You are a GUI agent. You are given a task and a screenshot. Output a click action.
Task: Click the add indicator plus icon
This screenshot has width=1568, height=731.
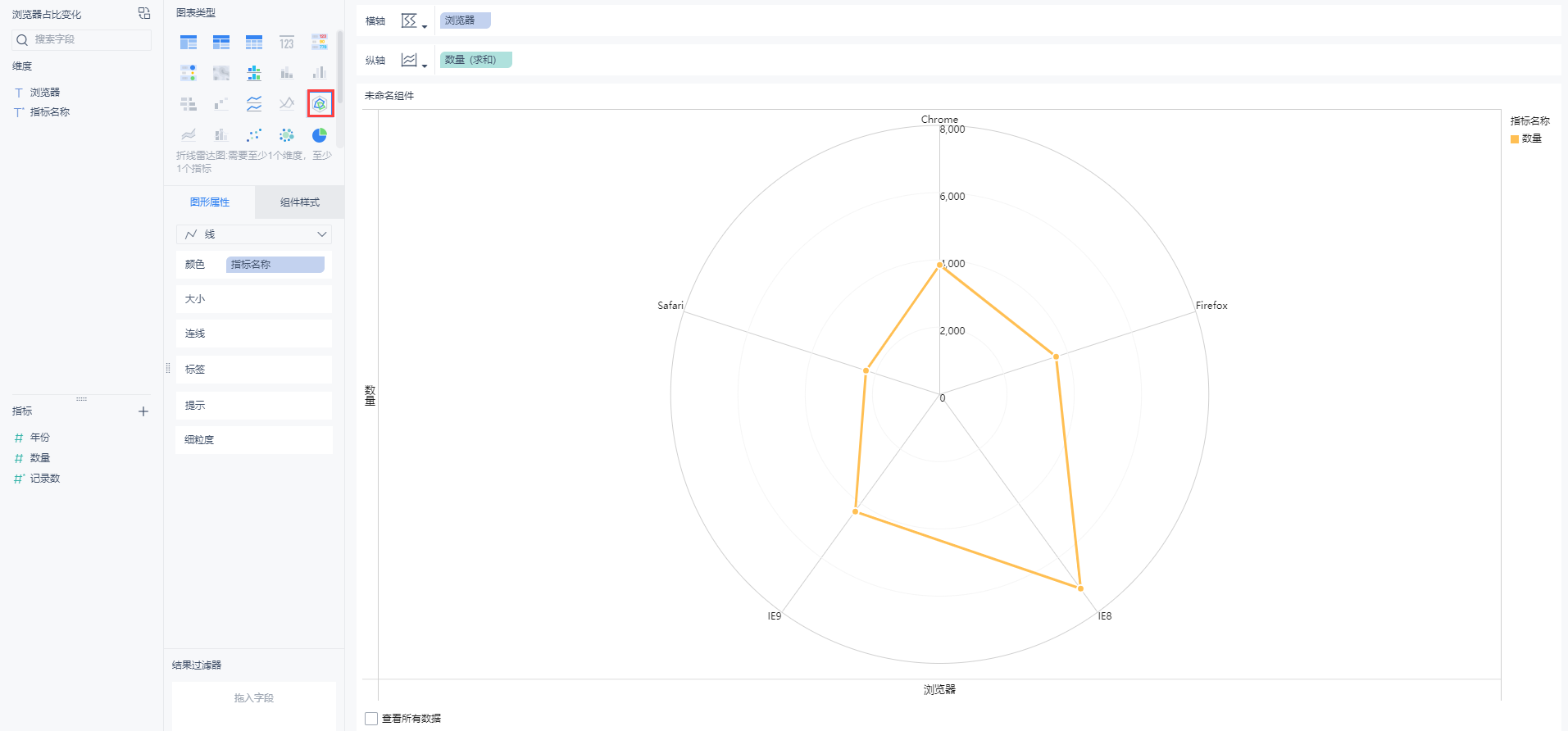click(x=143, y=411)
